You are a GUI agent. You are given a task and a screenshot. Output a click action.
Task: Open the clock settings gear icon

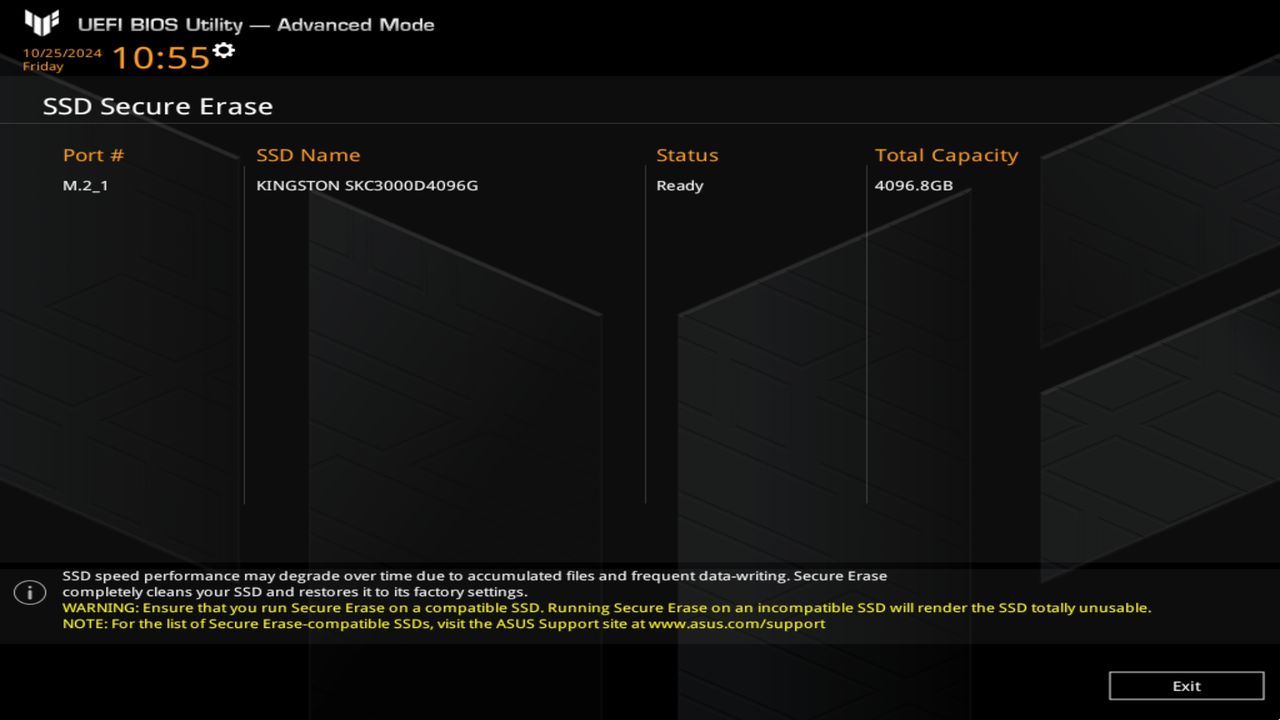[x=224, y=50]
